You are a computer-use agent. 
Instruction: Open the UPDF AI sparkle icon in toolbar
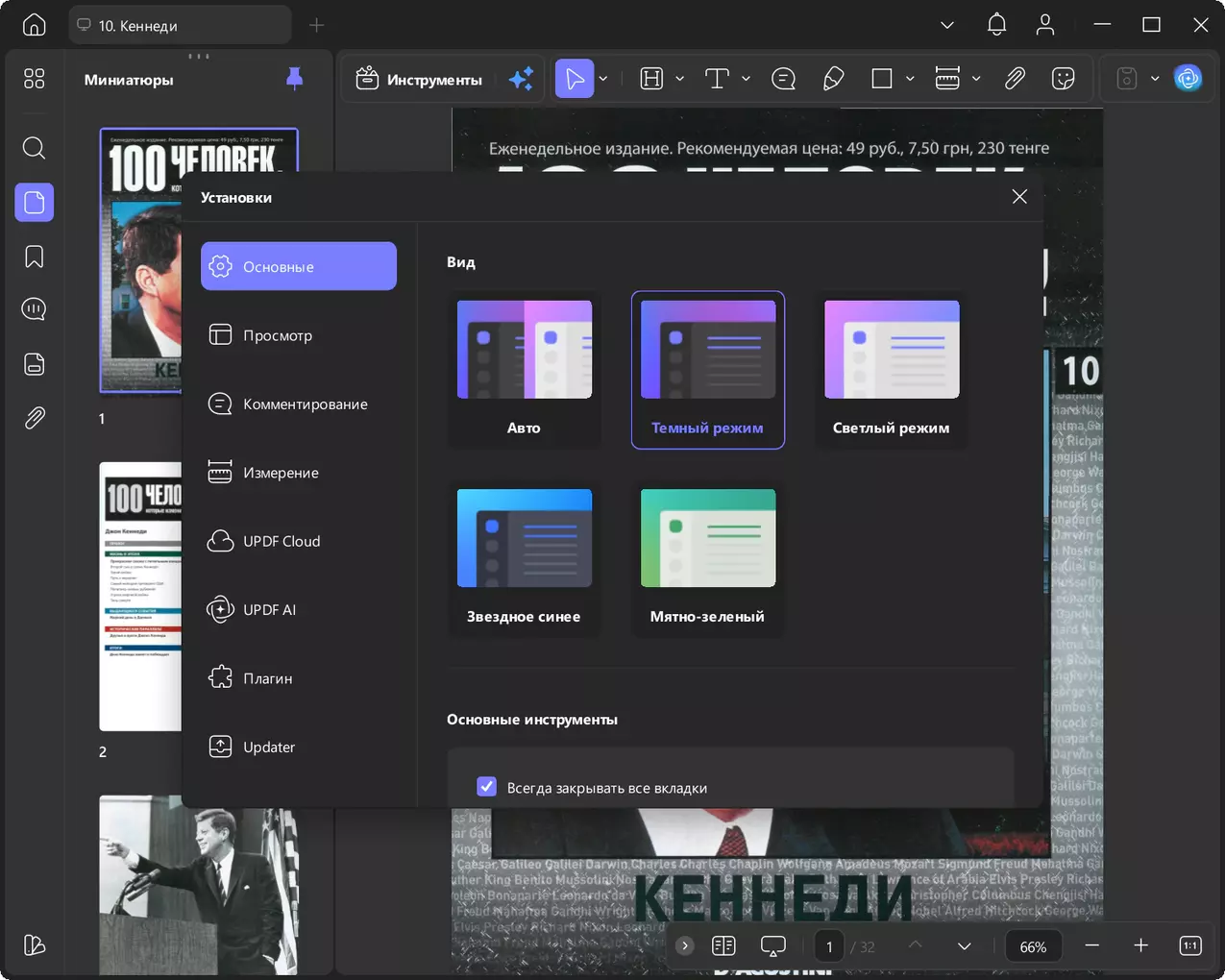[521, 79]
